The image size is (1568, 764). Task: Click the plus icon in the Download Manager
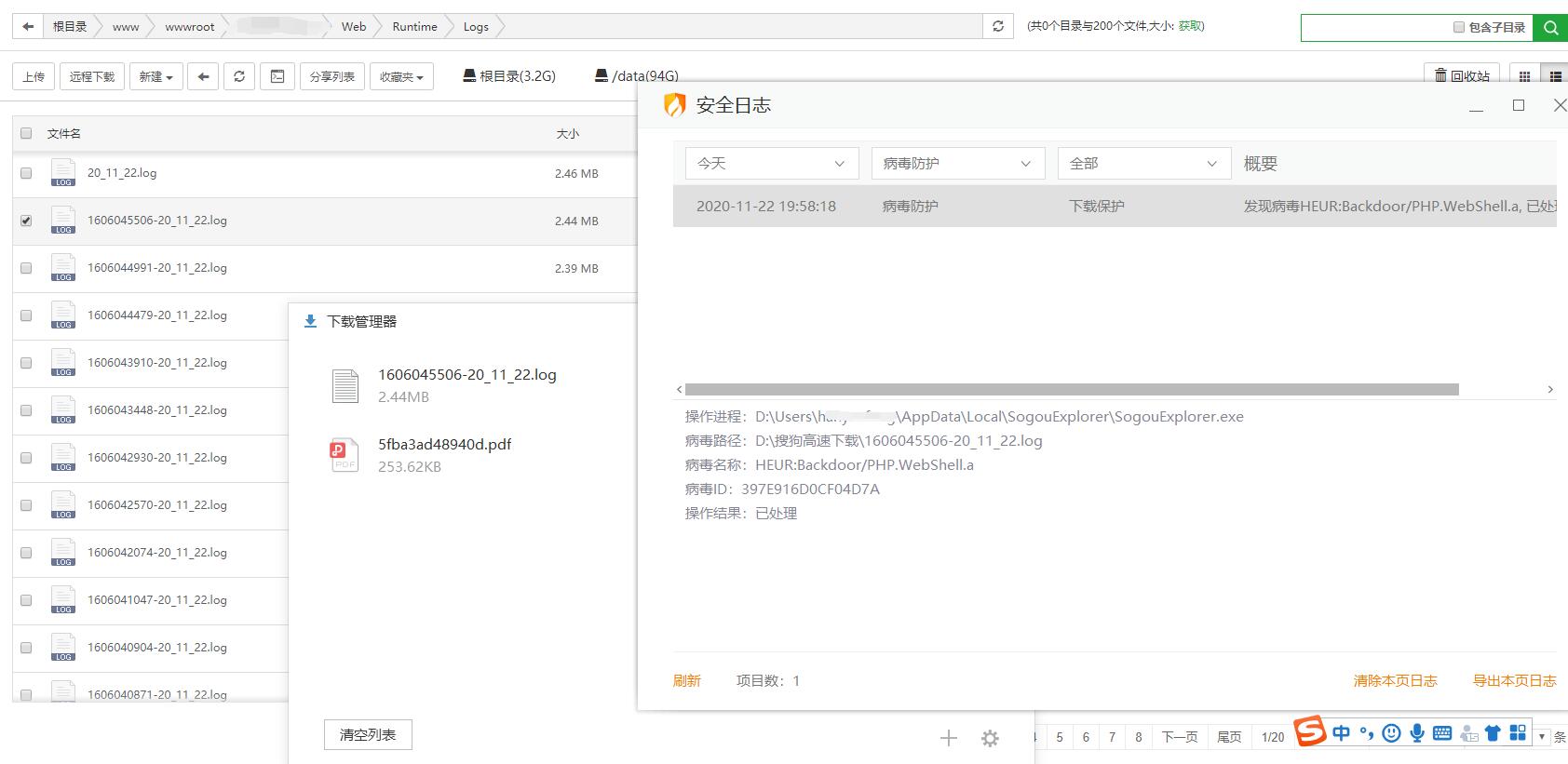pos(949,738)
